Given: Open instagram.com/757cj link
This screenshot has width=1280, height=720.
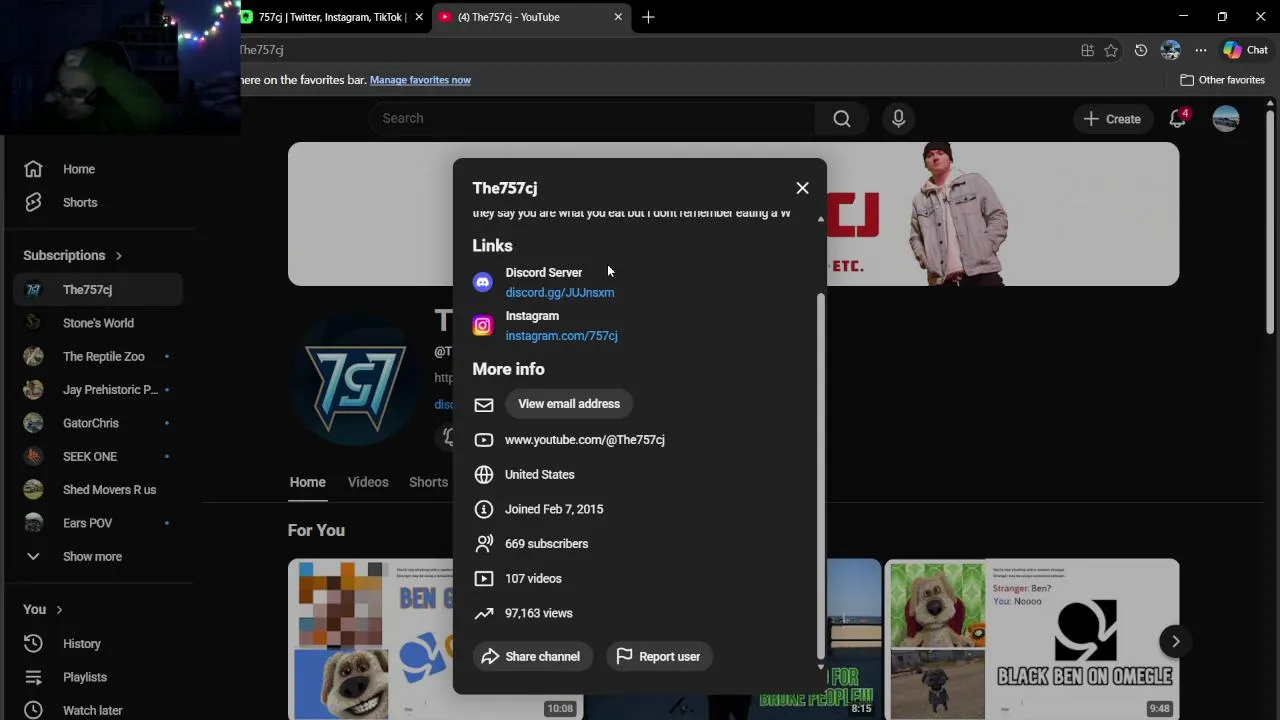Looking at the screenshot, I should click(561, 336).
